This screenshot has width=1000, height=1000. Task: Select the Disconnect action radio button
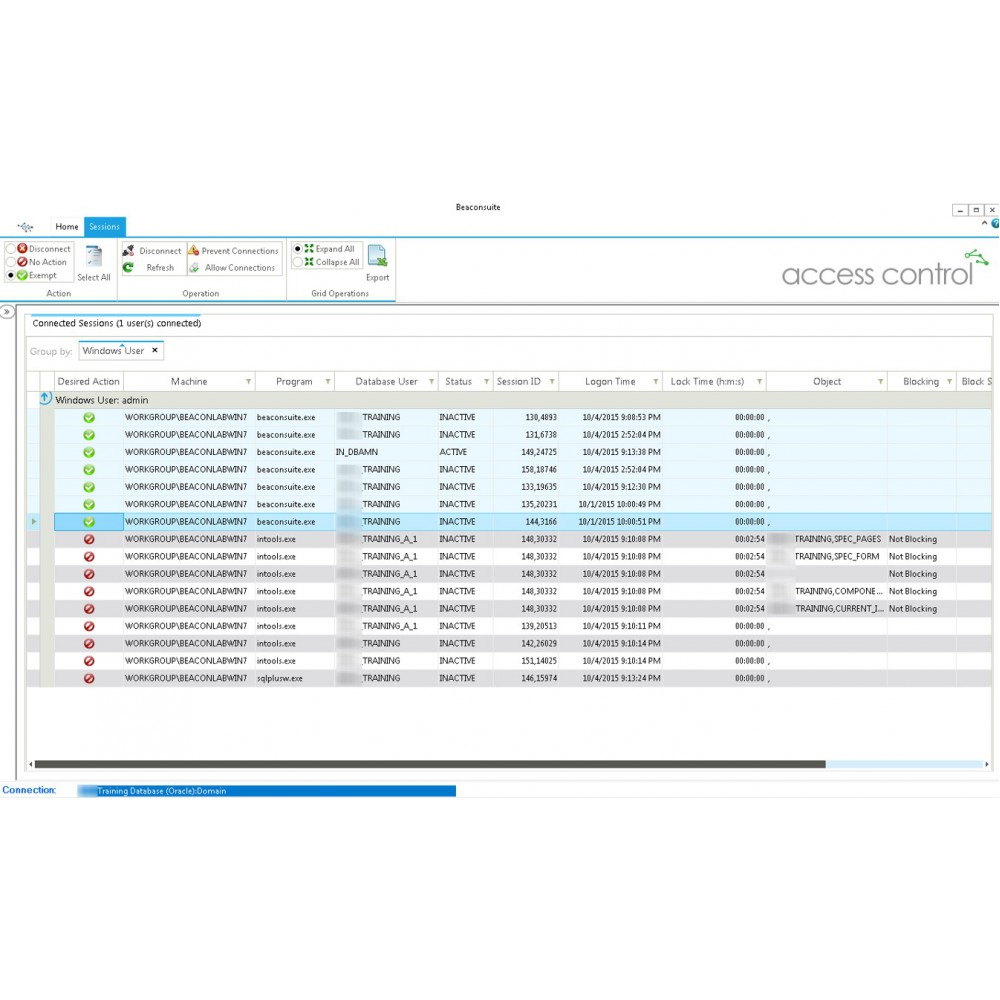click(11, 249)
